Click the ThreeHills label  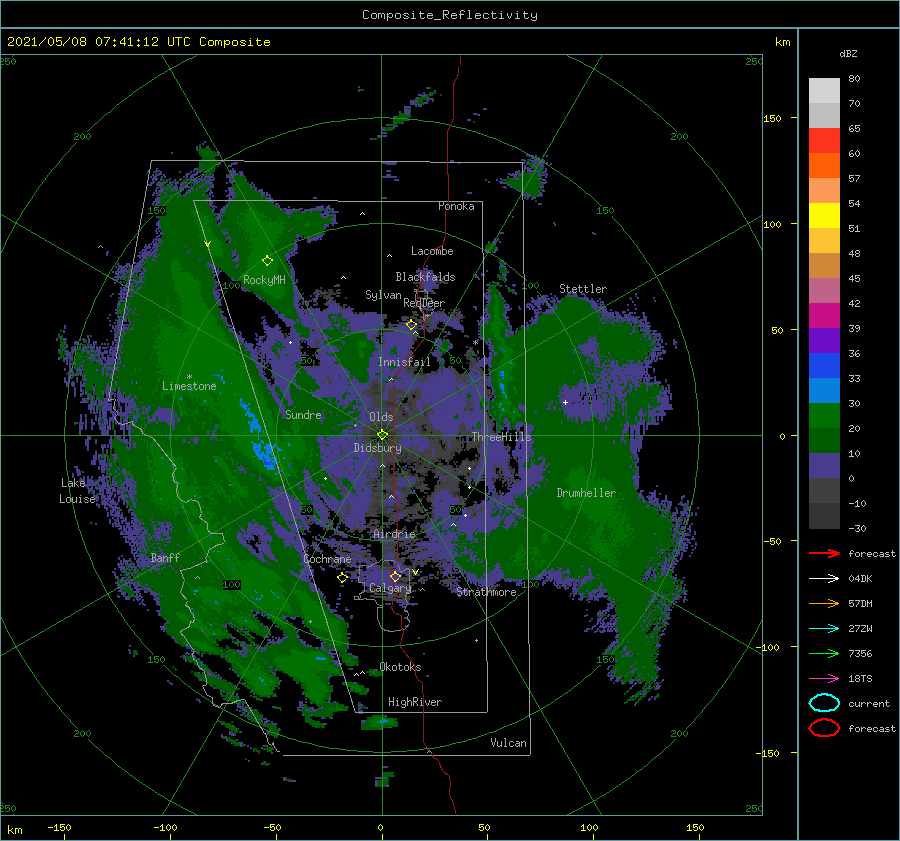tap(502, 437)
